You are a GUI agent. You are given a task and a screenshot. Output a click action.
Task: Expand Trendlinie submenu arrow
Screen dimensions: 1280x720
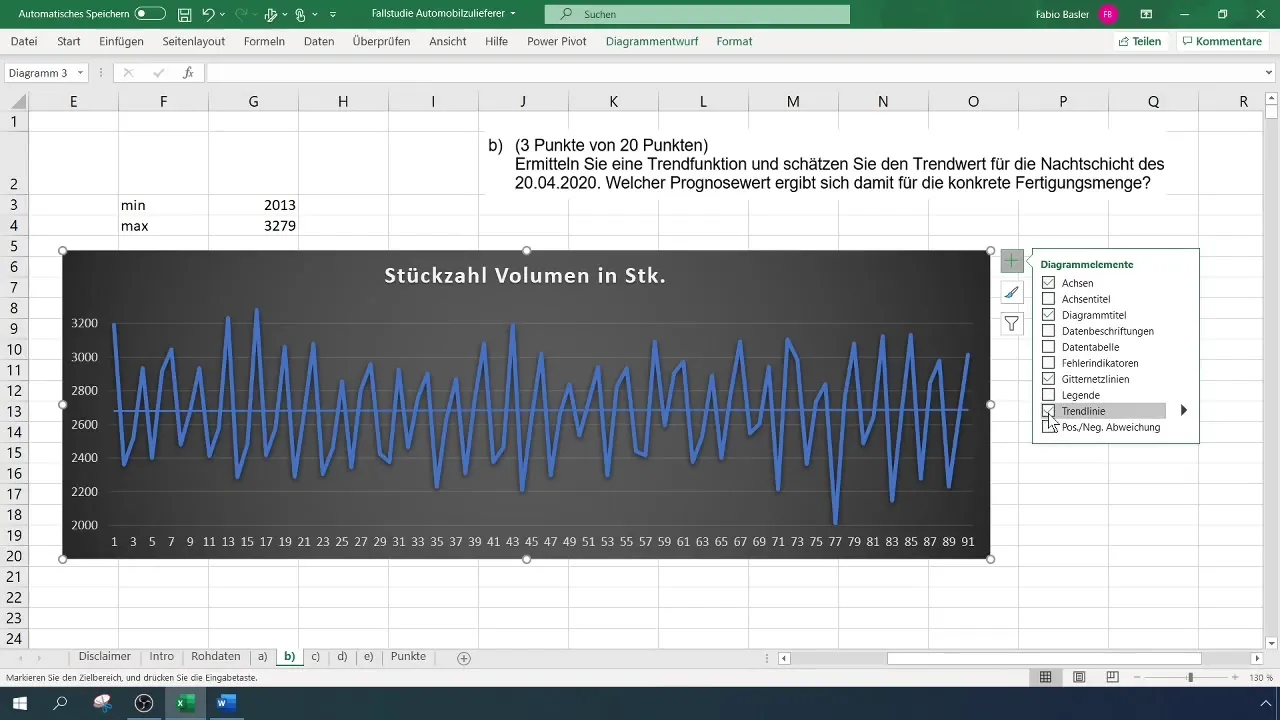[1183, 410]
